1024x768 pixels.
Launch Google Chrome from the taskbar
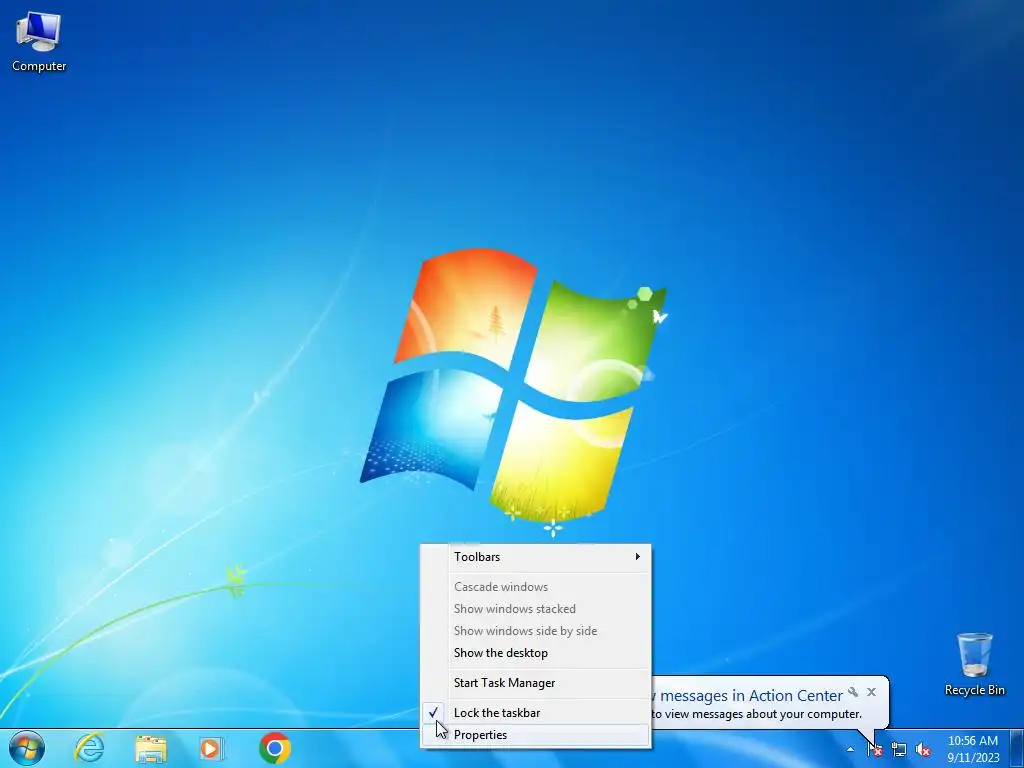click(x=275, y=748)
